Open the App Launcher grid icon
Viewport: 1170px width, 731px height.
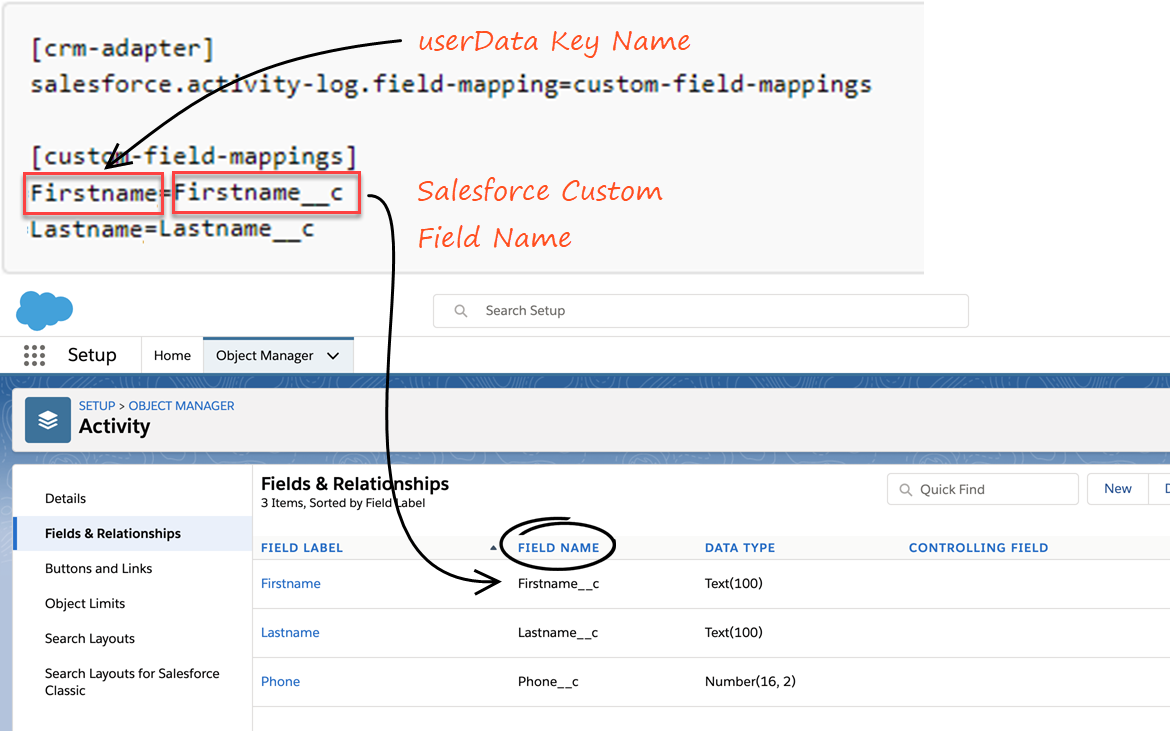(x=34, y=356)
